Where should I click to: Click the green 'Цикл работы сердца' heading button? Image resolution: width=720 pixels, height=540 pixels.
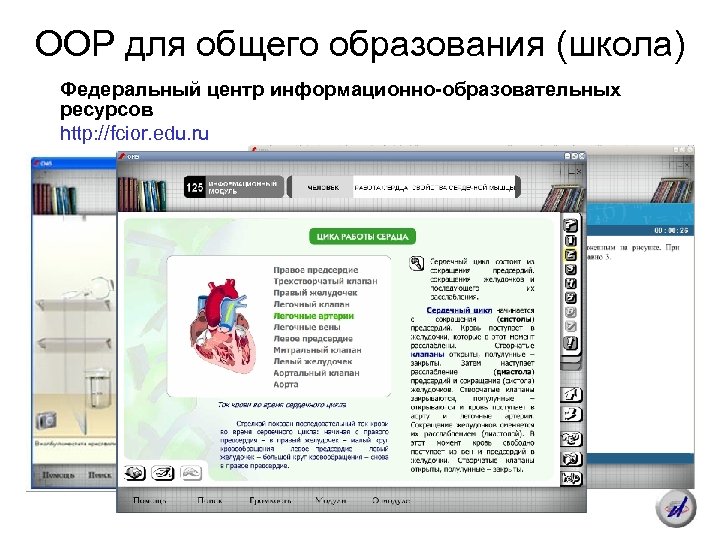tap(362, 236)
